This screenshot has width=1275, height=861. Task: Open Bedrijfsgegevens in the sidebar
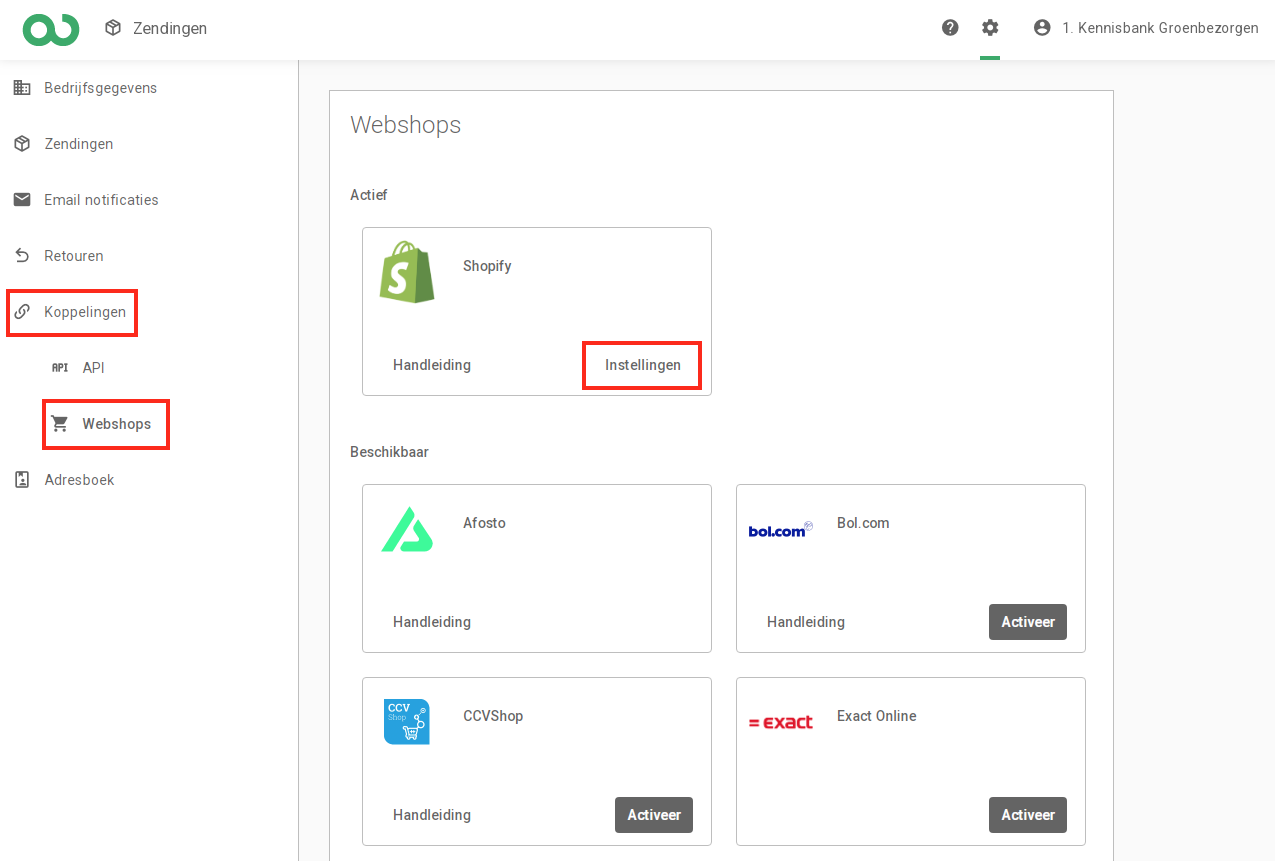tap(100, 88)
